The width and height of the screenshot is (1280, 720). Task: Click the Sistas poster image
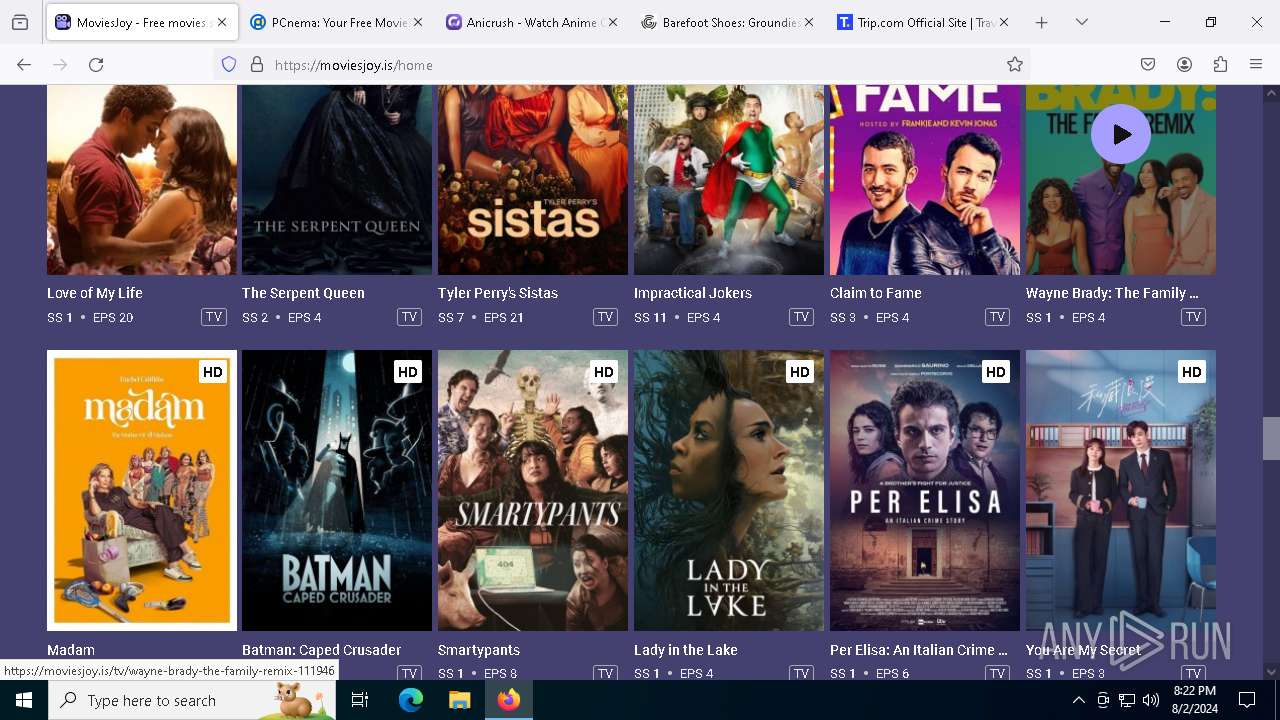tap(533, 179)
